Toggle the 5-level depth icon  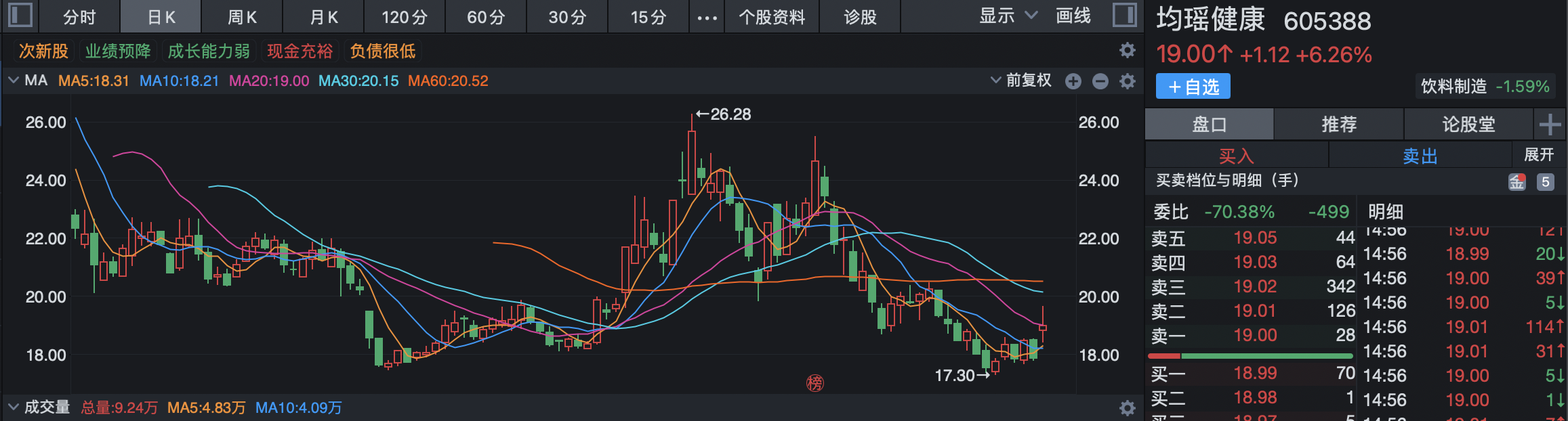coord(1545,181)
